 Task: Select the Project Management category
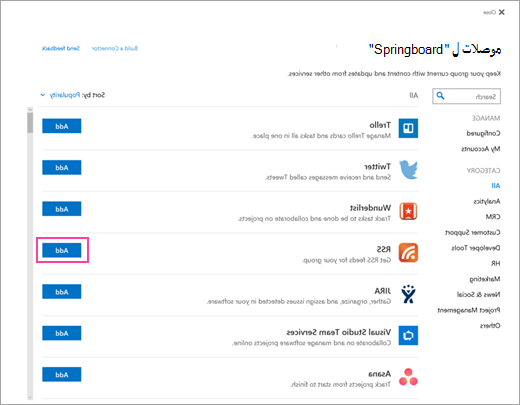click(469, 310)
